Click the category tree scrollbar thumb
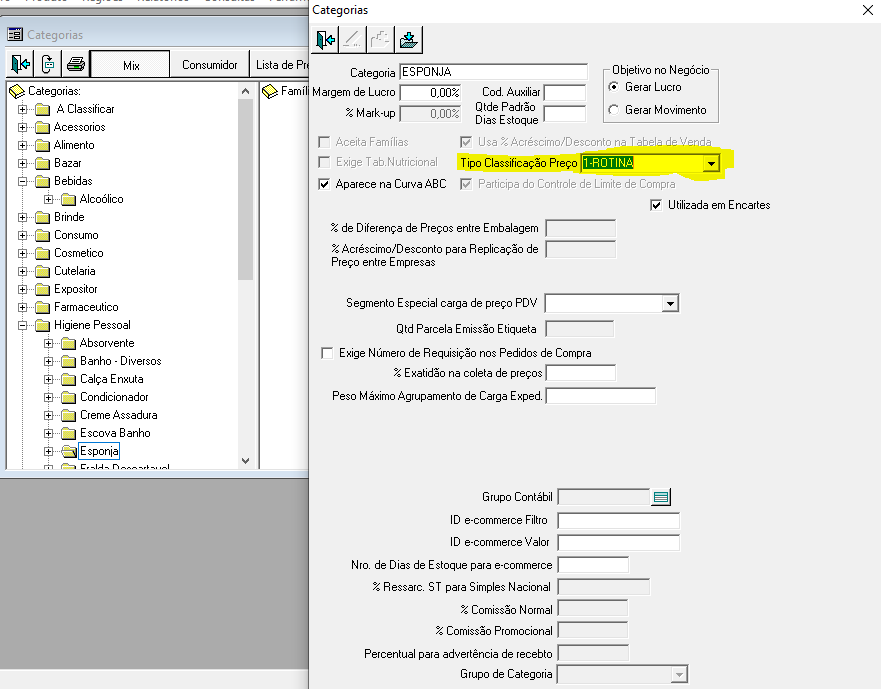The width and height of the screenshot is (881, 689). pos(246,189)
